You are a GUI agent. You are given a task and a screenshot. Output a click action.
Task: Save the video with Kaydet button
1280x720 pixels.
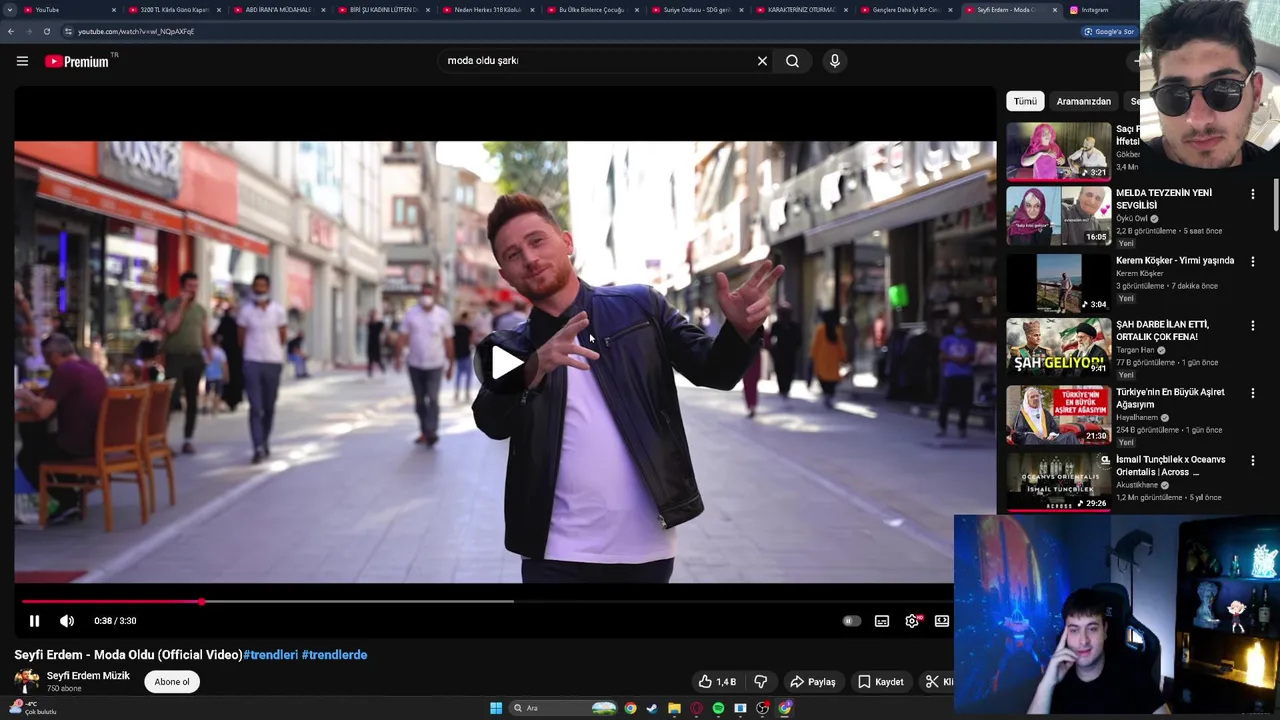[880, 682]
